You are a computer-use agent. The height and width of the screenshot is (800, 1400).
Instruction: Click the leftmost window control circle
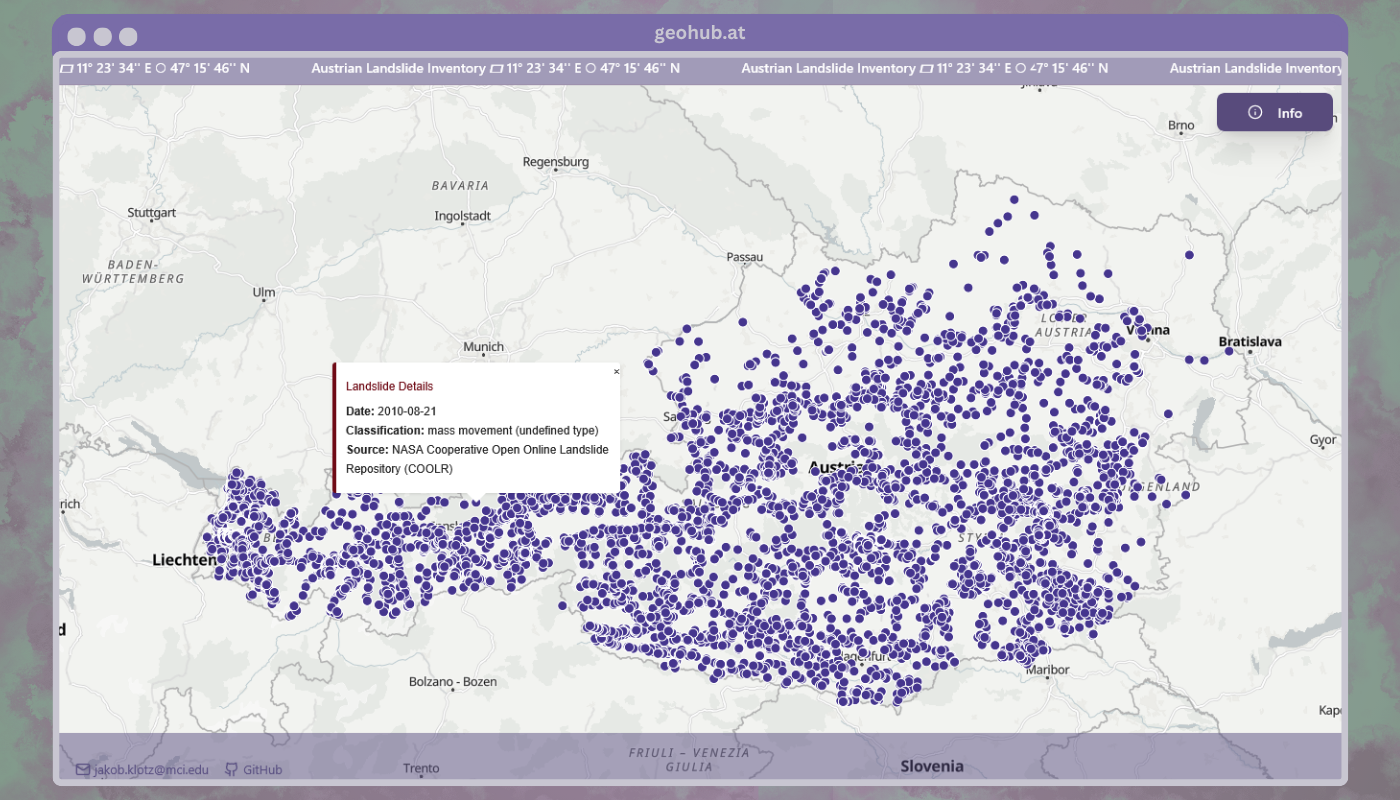click(x=76, y=37)
